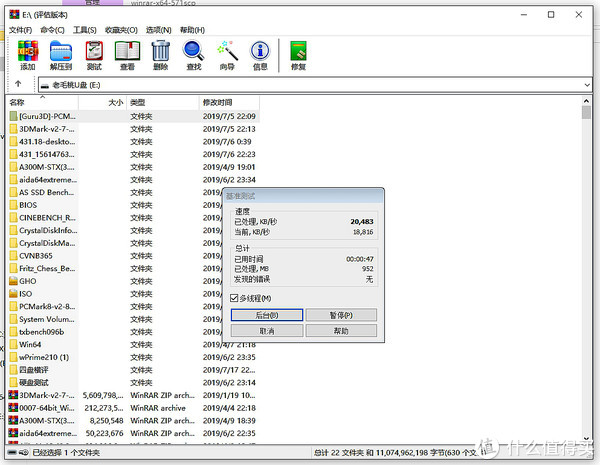Select the ISO folder icon
Image resolution: width=600 pixels, height=465 pixels.
pyautogui.click(x=13, y=294)
